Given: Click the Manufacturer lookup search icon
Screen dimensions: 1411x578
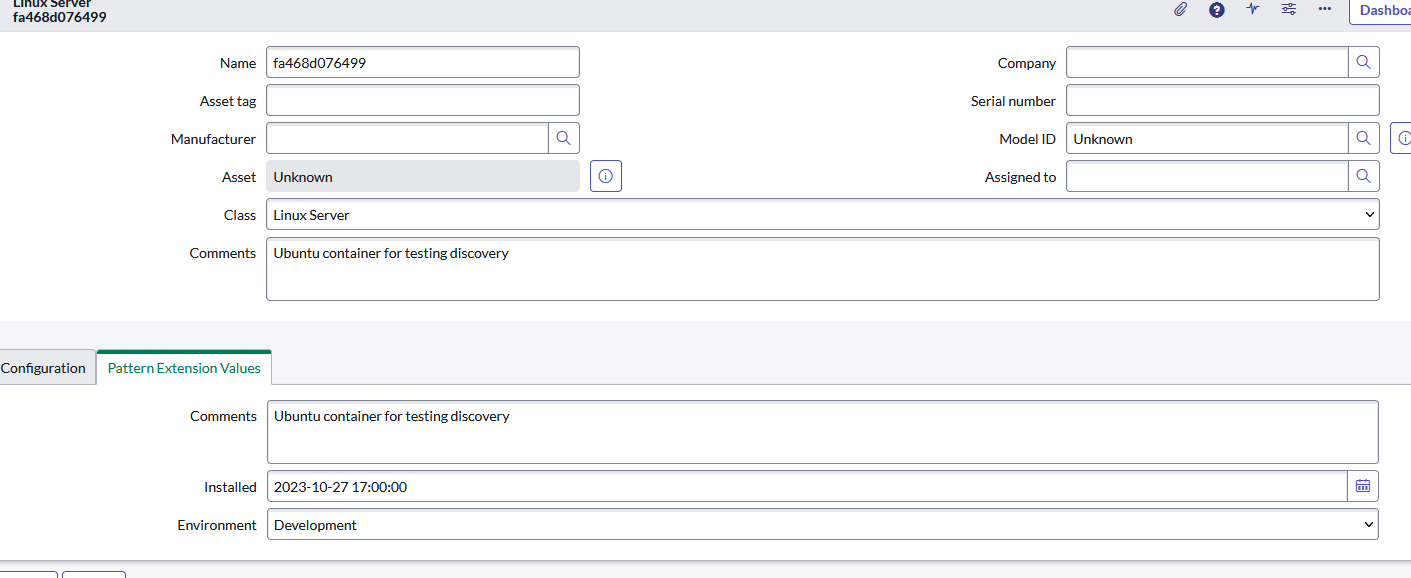Looking at the screenshot, I should click(563, 138).
